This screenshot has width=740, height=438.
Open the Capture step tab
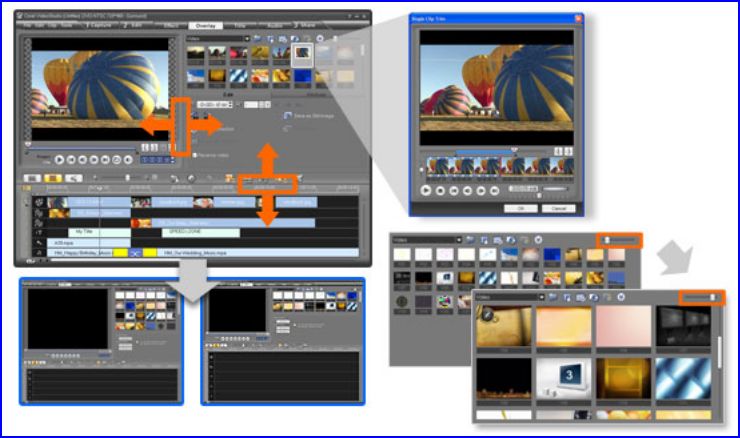[99, 25]
